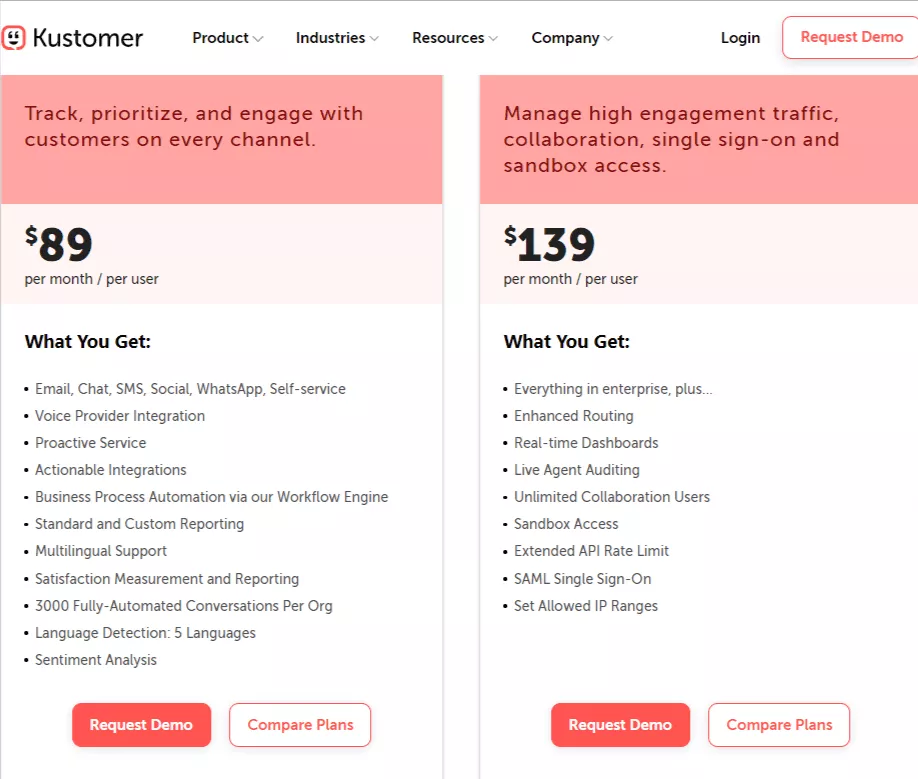Click the $139 price figure
Image resolution: width=918 pixels, height=779 pixels.
(549, 244)
